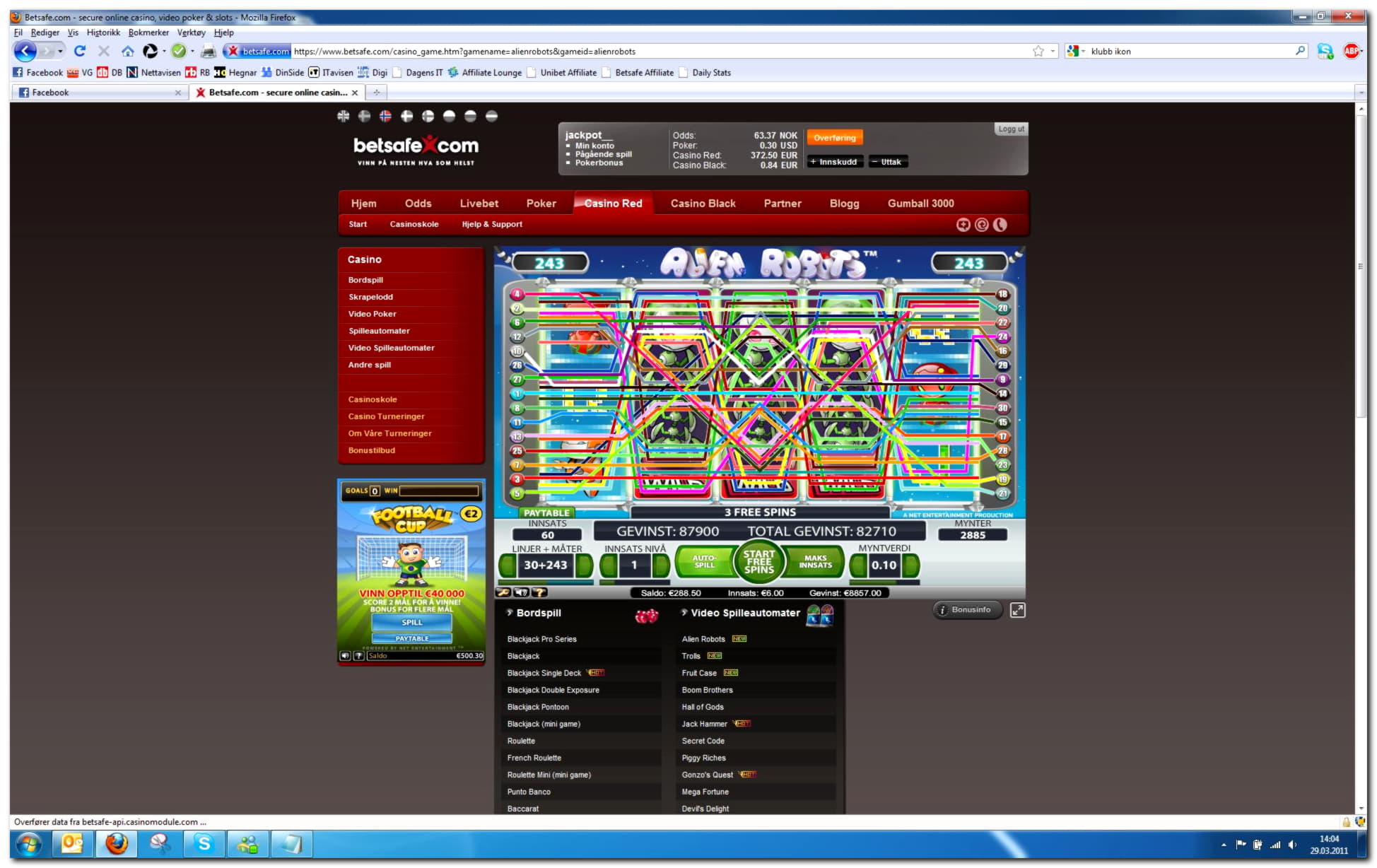Expand the Bordspill section arrow

509,612
